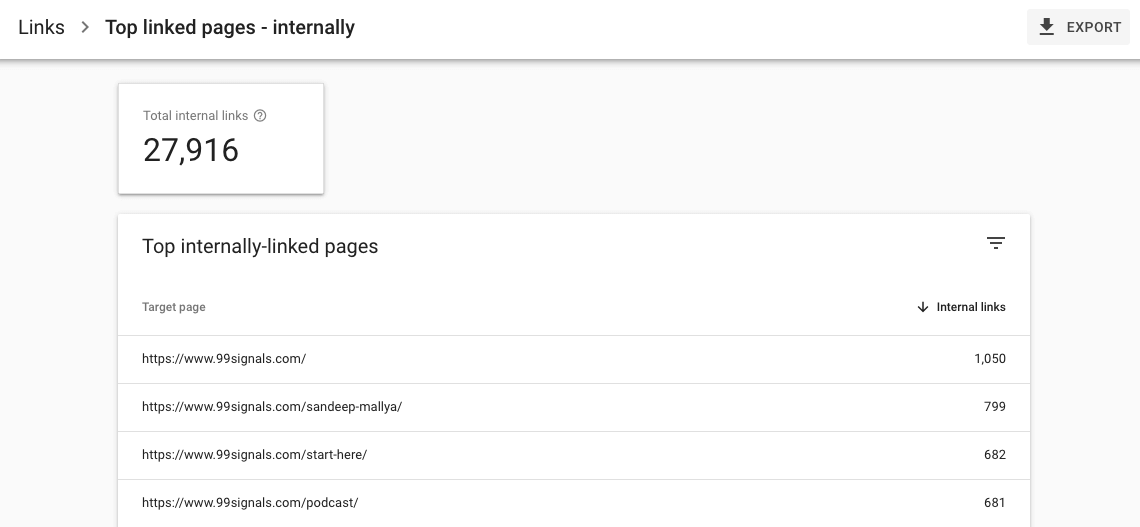This screenshot has width=1140, height=527.
Task: Open the 99signals.com homepage row
Action: pyautogui.click(x=224, y=359)
